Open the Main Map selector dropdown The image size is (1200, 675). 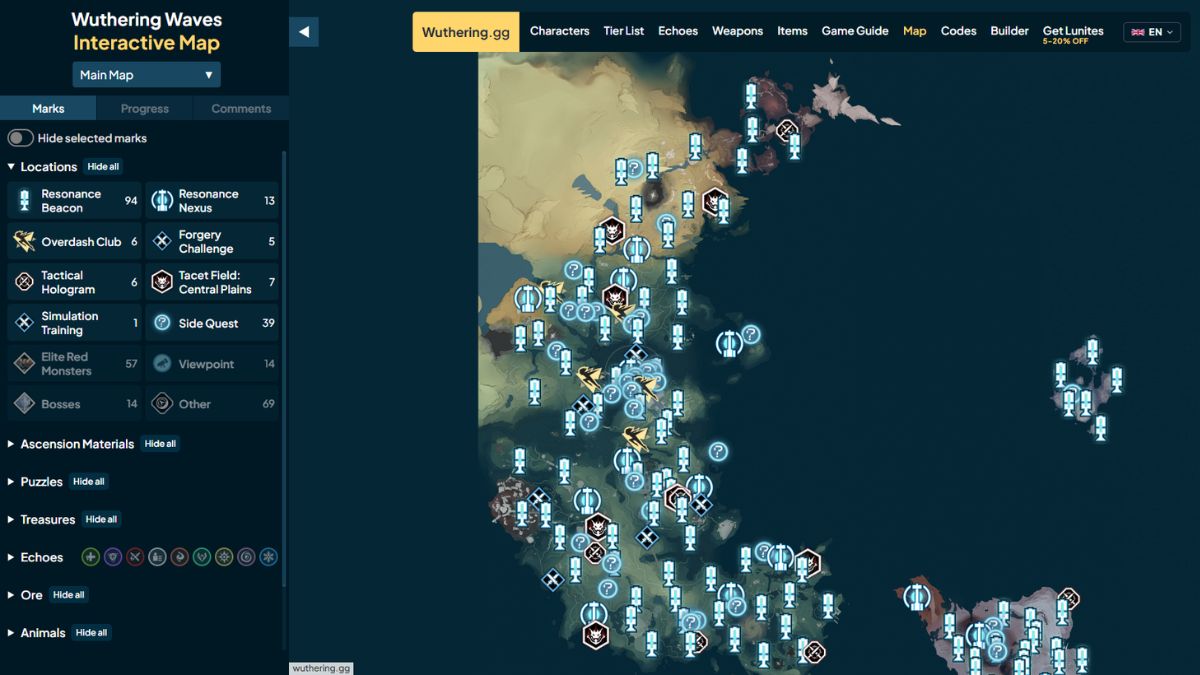click(146, 75)
